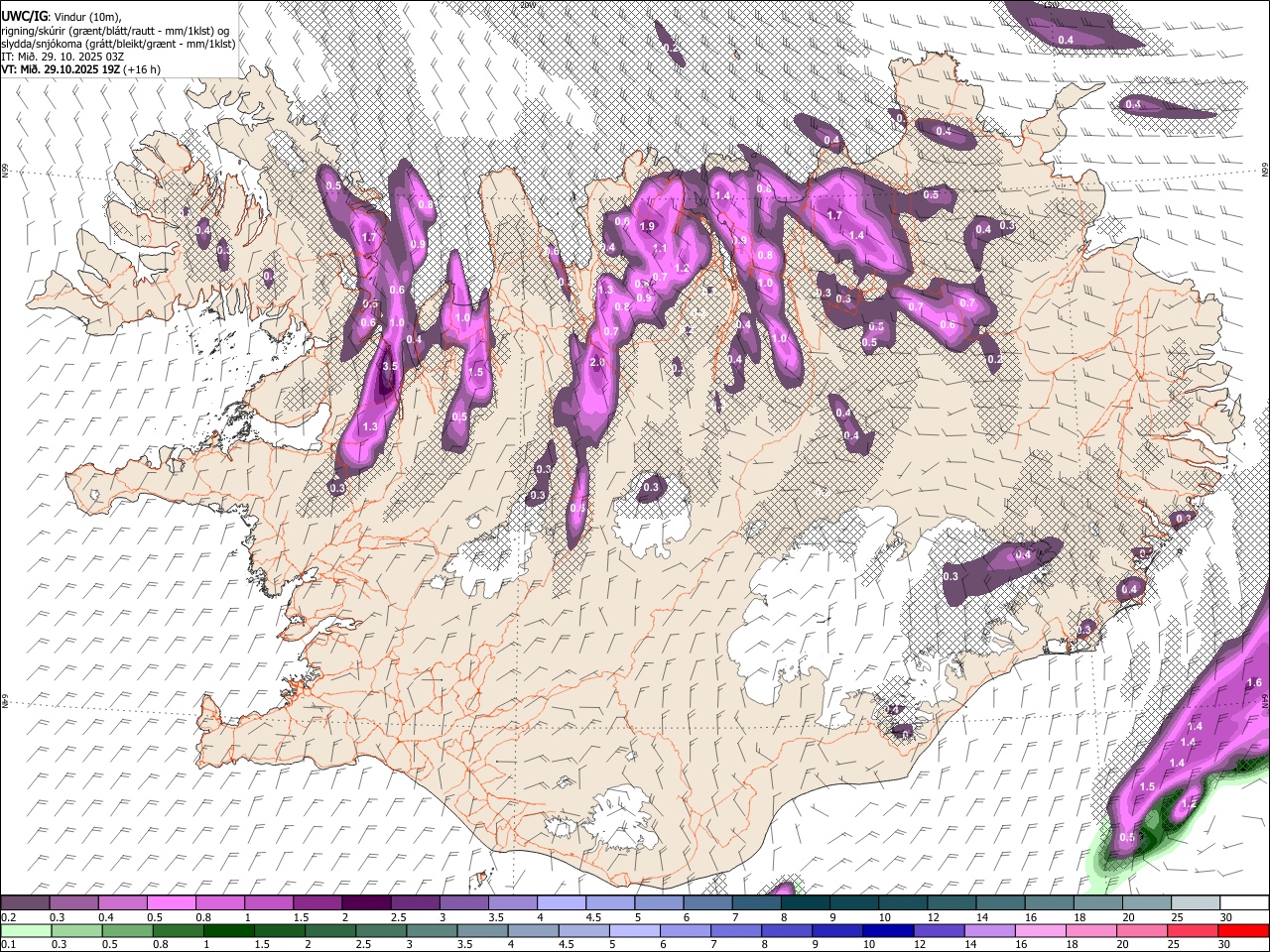Pick upper scale swatch between 6 and 7
Screen dimensions: 1270x952
(x=706, y=903)
